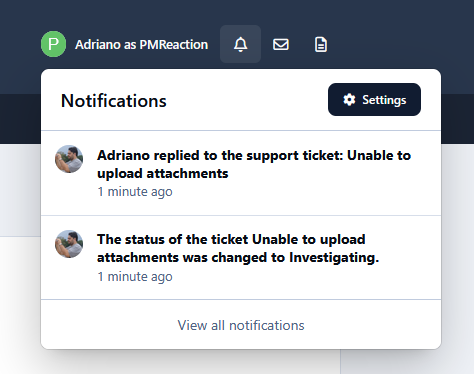The height and width of the screenshot is (374, 474).
Task: Open the notifications bell icon
Action: pos(240,44)
